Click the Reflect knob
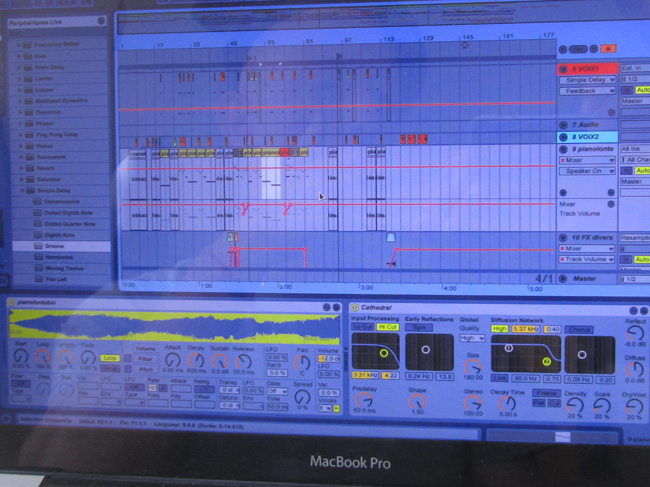This screenshot has height=487, width=650. tap(635, 333)
